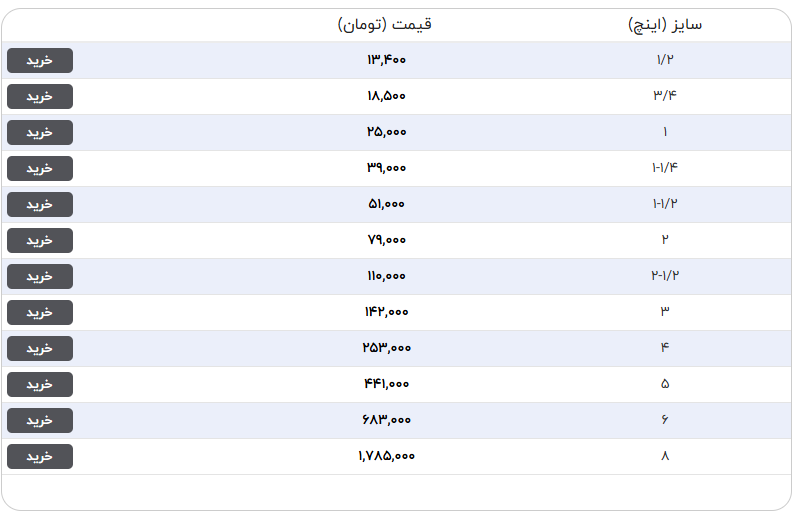Buy the 4 inch item priced ۲۵۳,۰۰۰

(40, 348)
